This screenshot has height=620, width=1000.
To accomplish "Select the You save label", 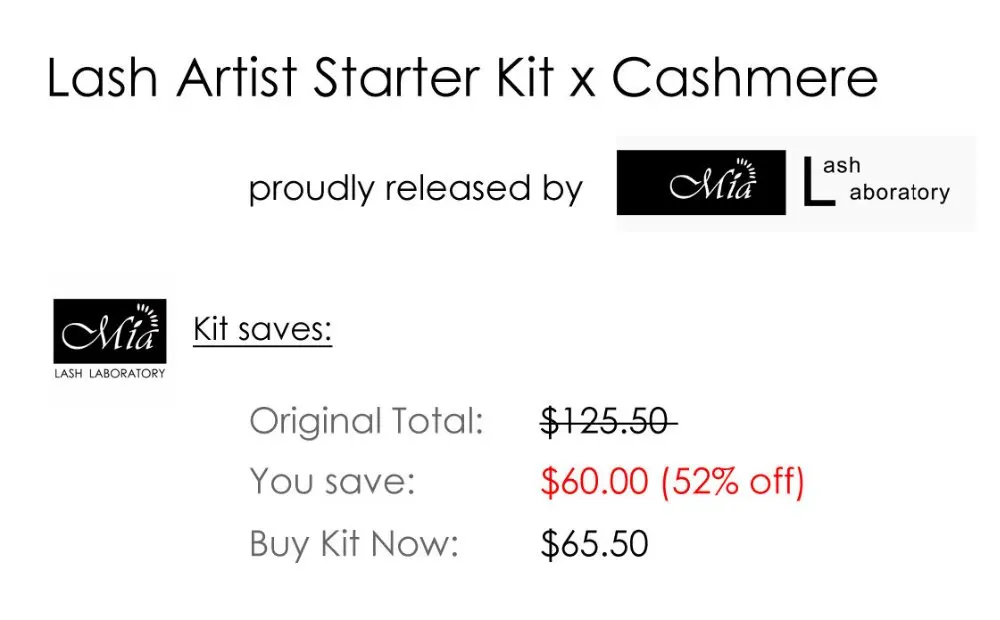I will point(332,482).
